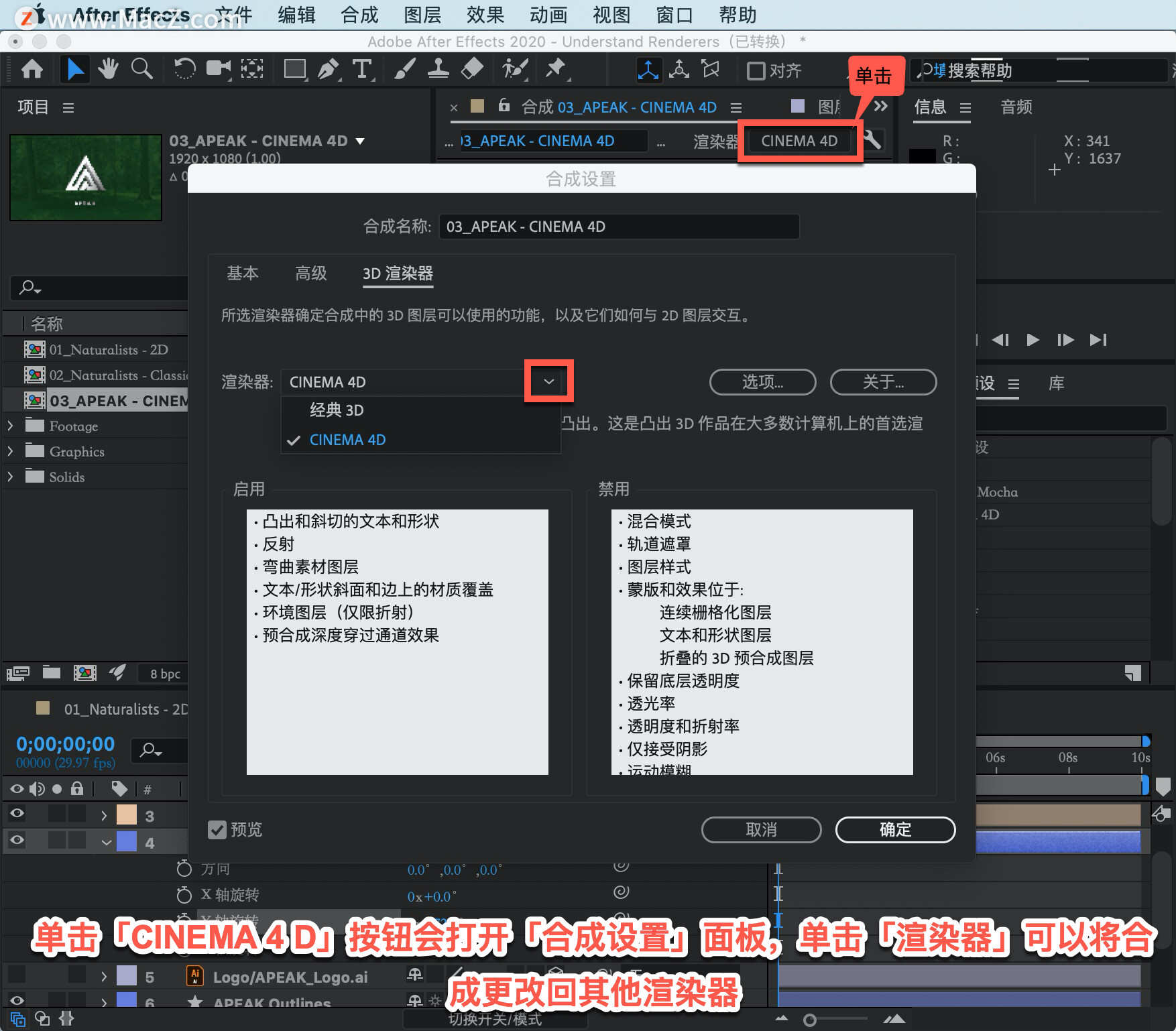Toggle composition lock icon in viewer tab

point(504,106)
